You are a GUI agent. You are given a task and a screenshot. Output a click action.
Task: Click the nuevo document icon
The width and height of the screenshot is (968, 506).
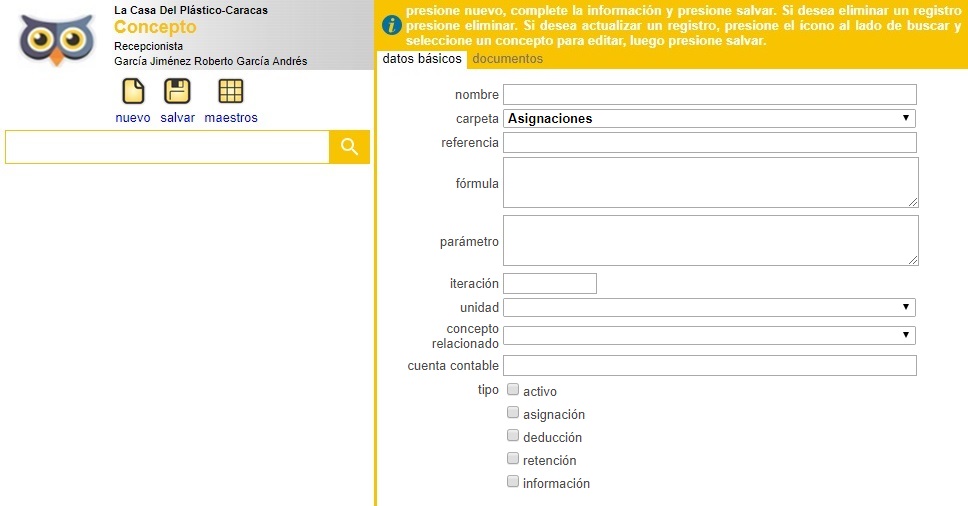point(133,91)
